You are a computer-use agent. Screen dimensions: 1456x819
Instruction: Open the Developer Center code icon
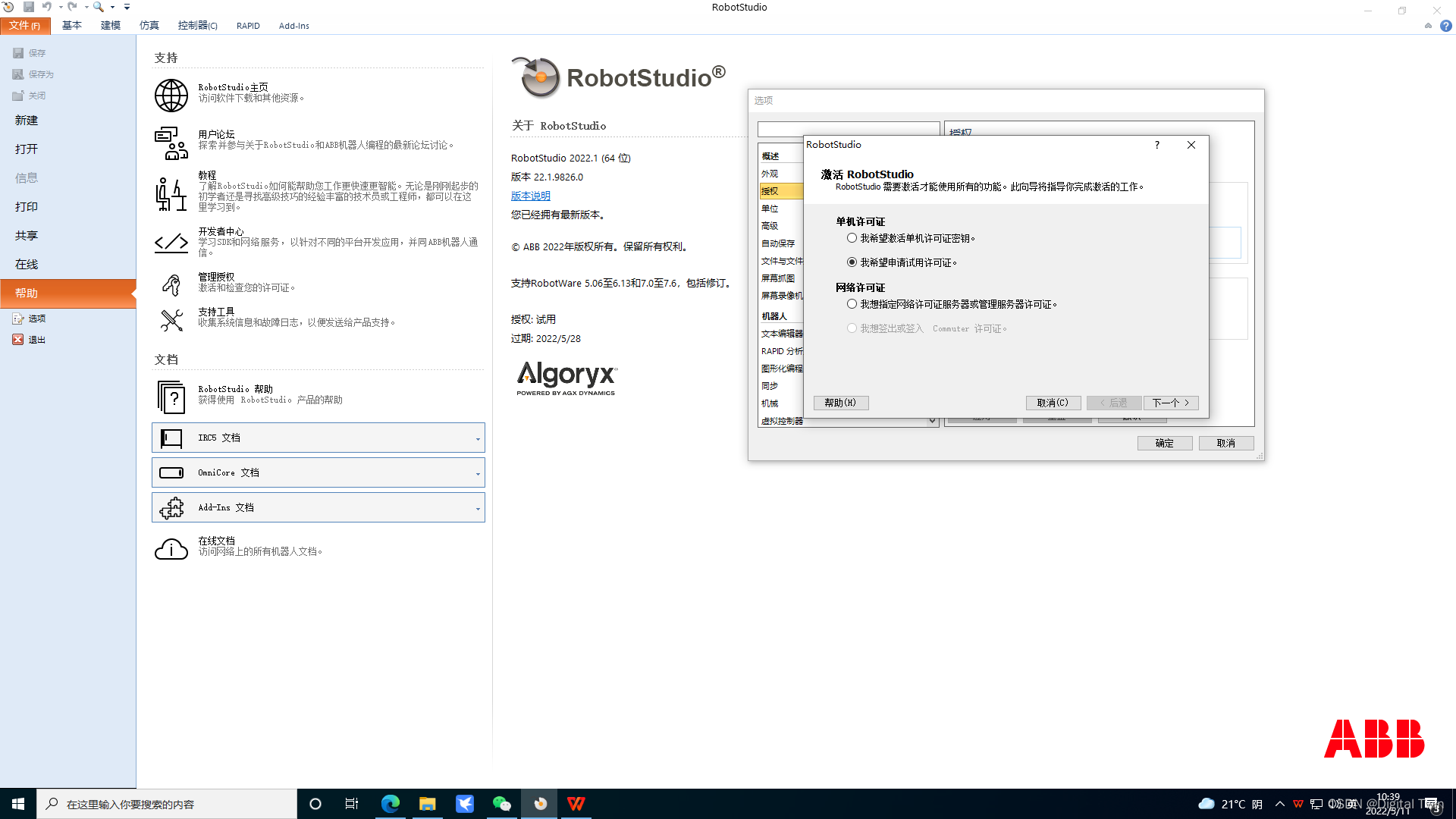tap(171, 243)
